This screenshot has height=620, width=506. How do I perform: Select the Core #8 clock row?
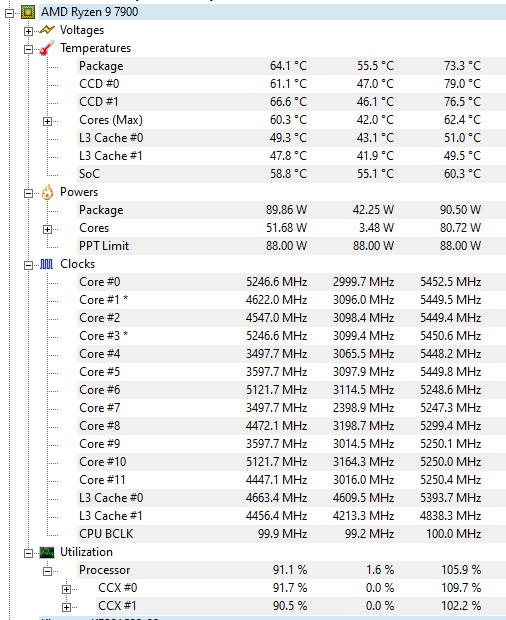pyautogui.click(x=291, y=426)
